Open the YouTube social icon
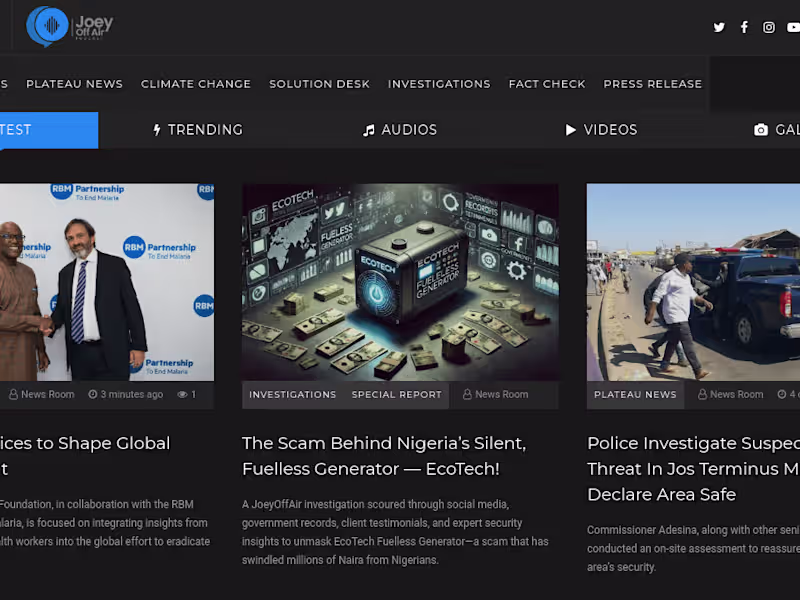This screenshot has height=600, width=800. (x=793, y=27)
